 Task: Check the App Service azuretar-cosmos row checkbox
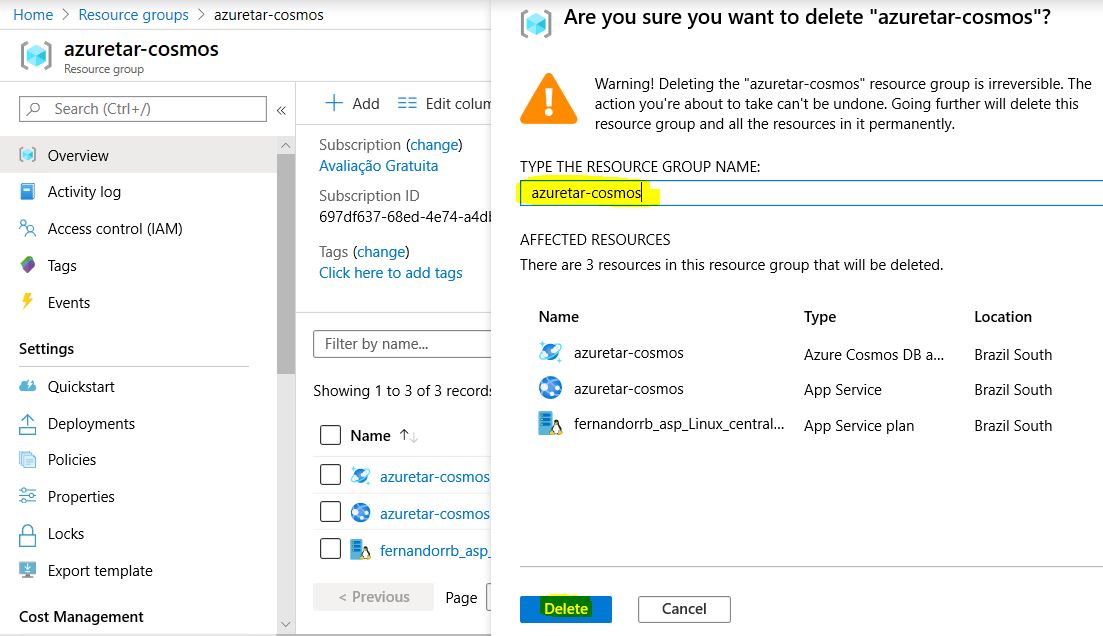click(x=330, y=511)
